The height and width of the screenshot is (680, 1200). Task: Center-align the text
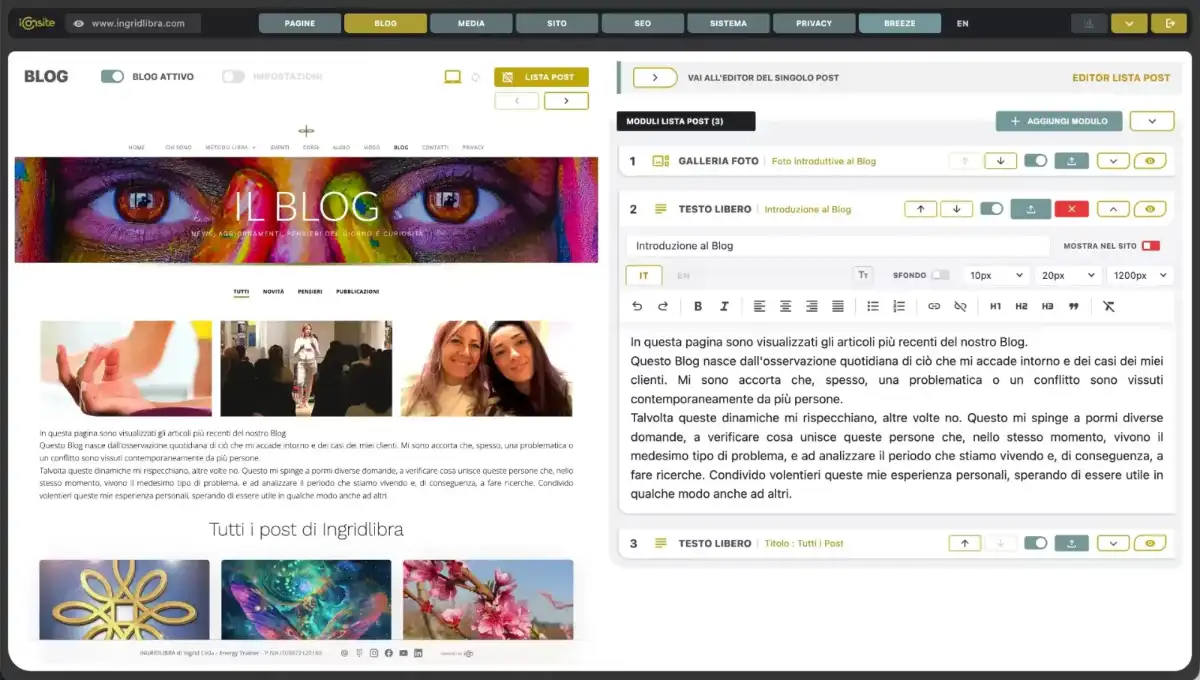click(x=786, y=306)
